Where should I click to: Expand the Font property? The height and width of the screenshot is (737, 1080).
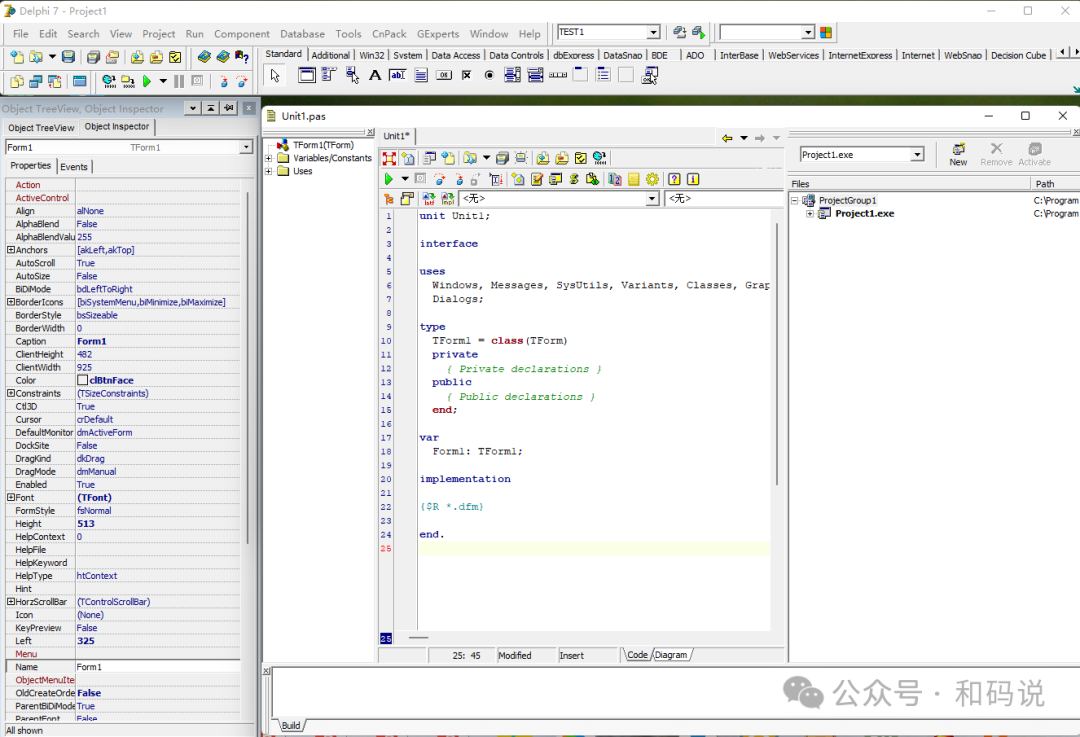[11, 497]
